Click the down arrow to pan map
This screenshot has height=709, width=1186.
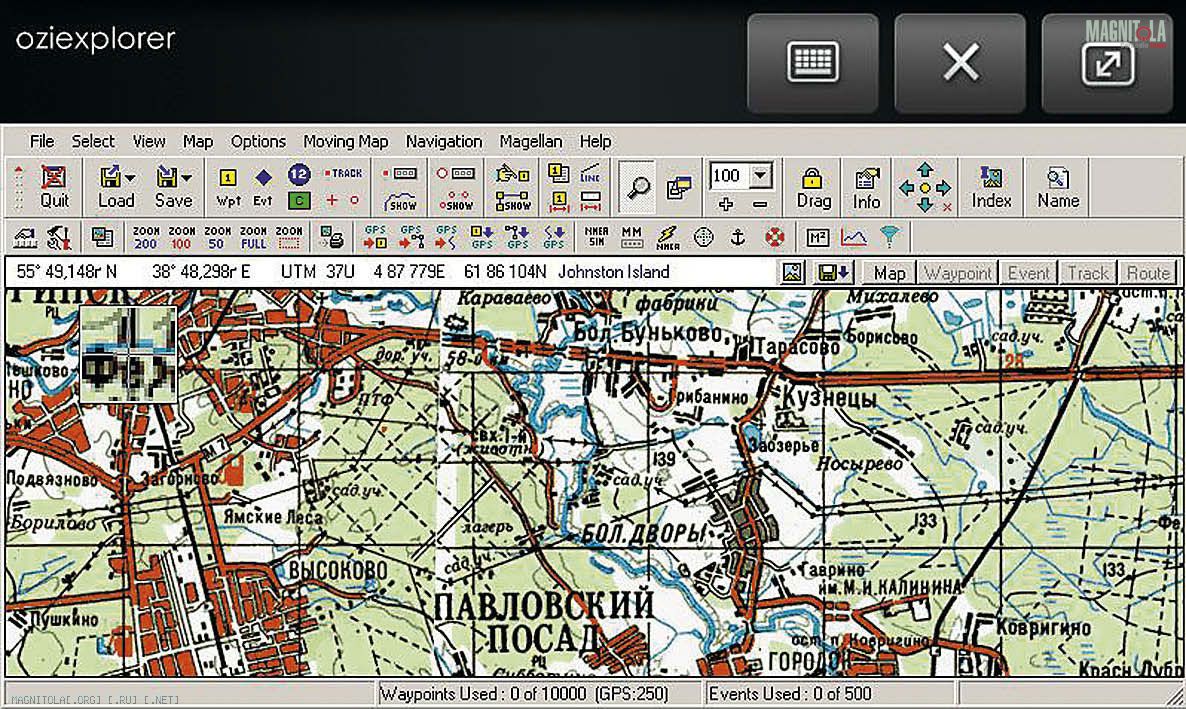924,205
